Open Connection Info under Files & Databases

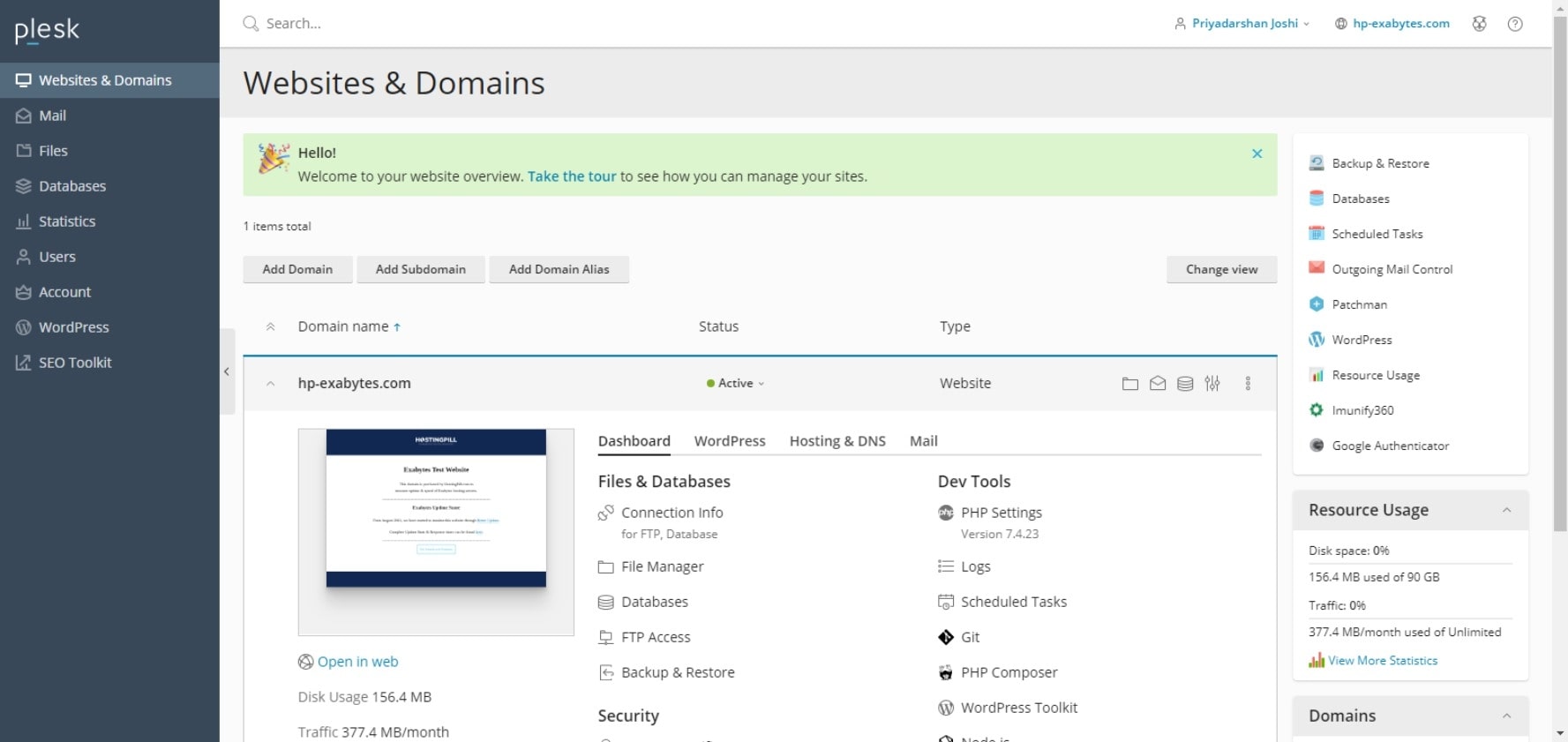(661, 513)
